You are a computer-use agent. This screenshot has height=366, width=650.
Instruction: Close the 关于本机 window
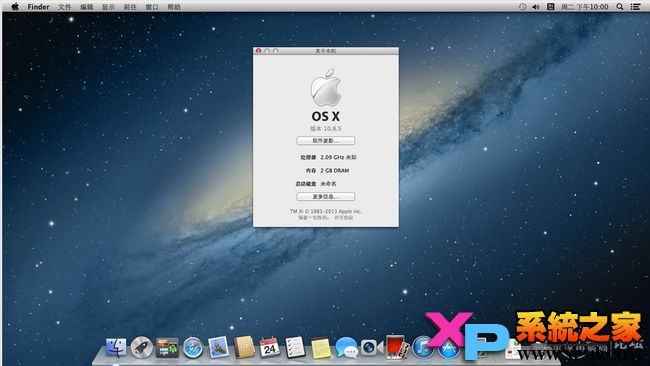click(259, 51)
